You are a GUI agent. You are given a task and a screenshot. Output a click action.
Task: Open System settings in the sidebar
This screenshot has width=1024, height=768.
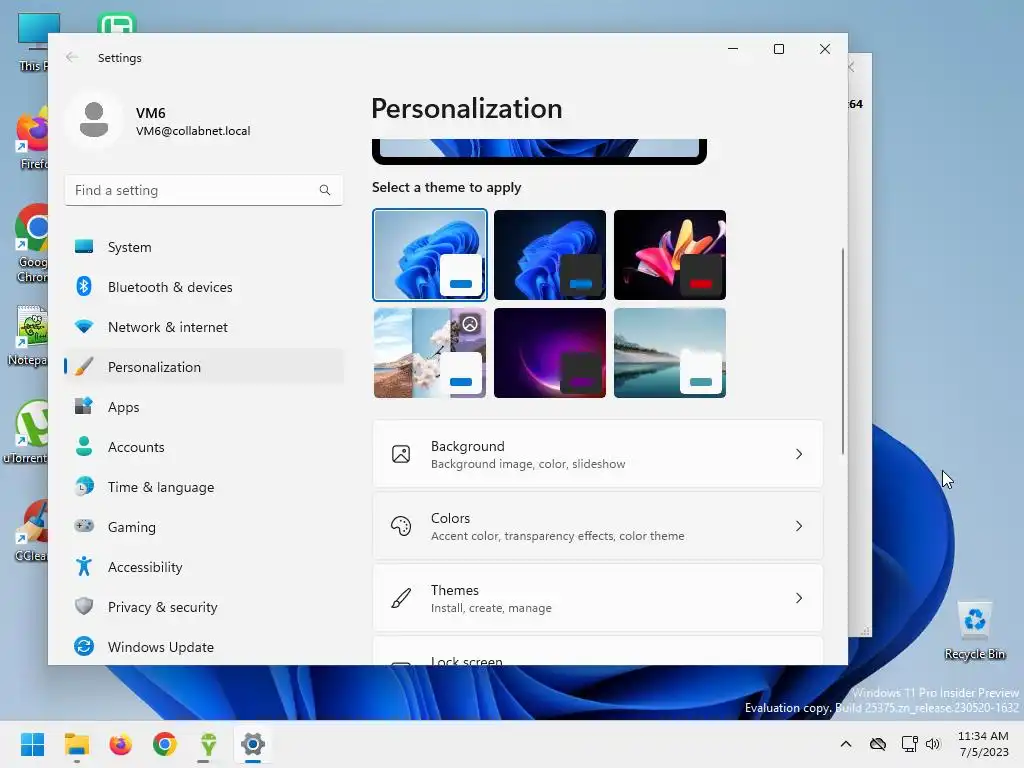[204, 247]
